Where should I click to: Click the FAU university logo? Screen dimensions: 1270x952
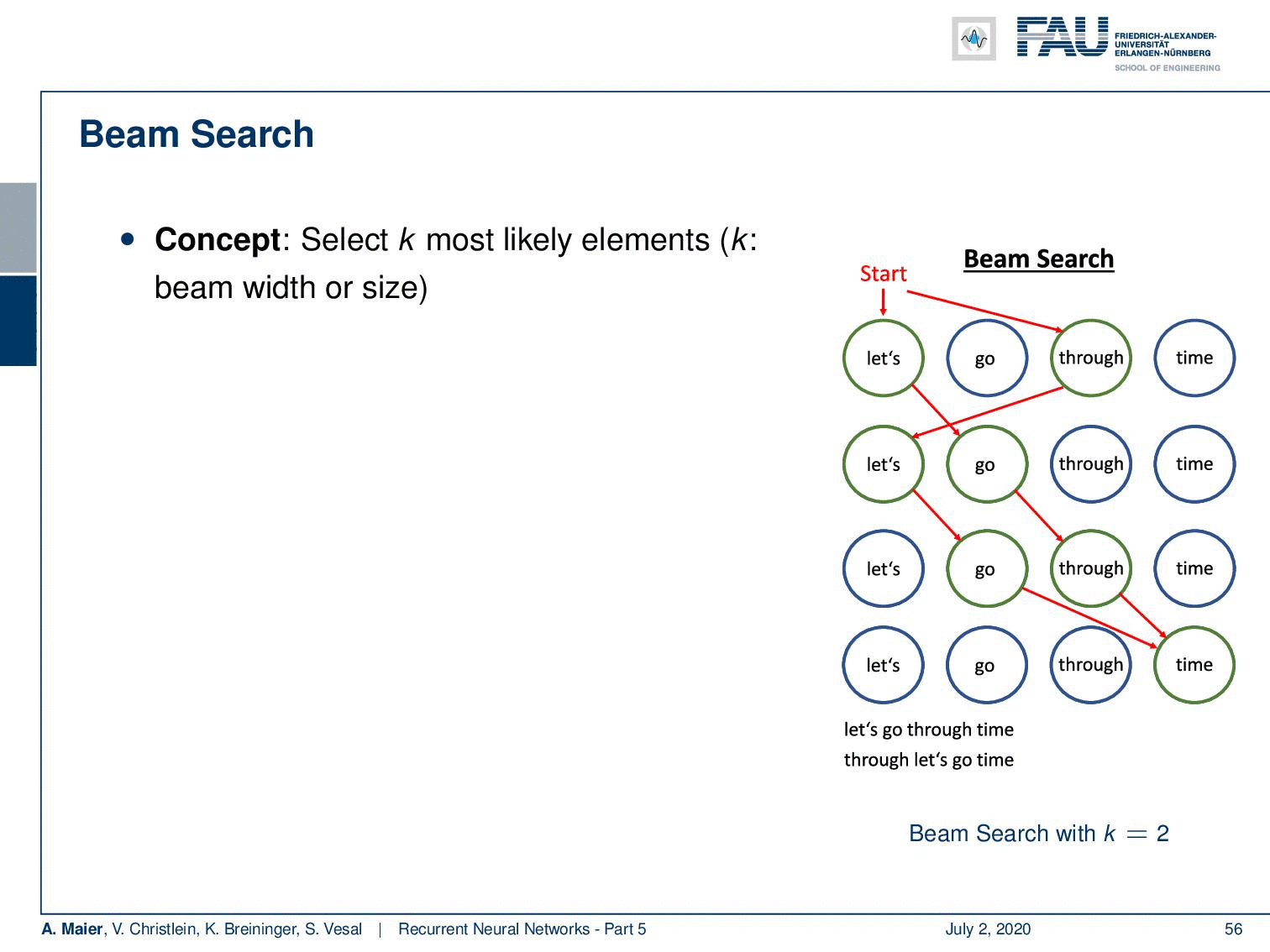click(x=1118, y=41)
